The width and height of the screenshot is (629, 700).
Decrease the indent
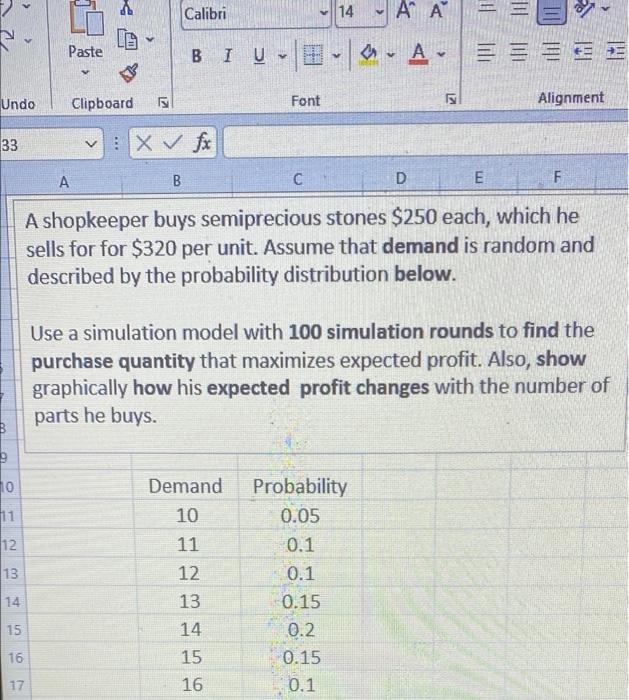click(583, 51)
